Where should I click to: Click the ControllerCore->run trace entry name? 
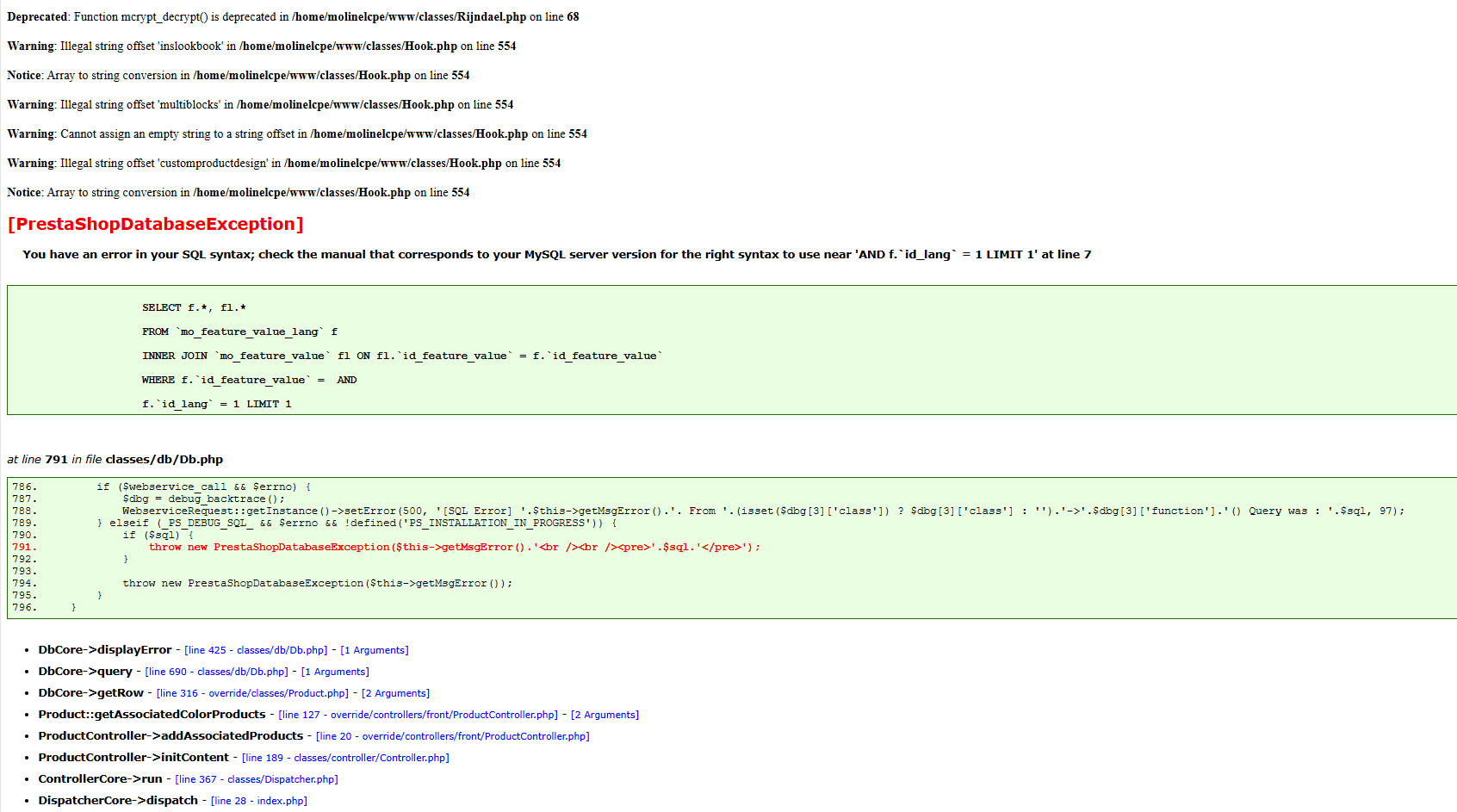tap(100, 779)
